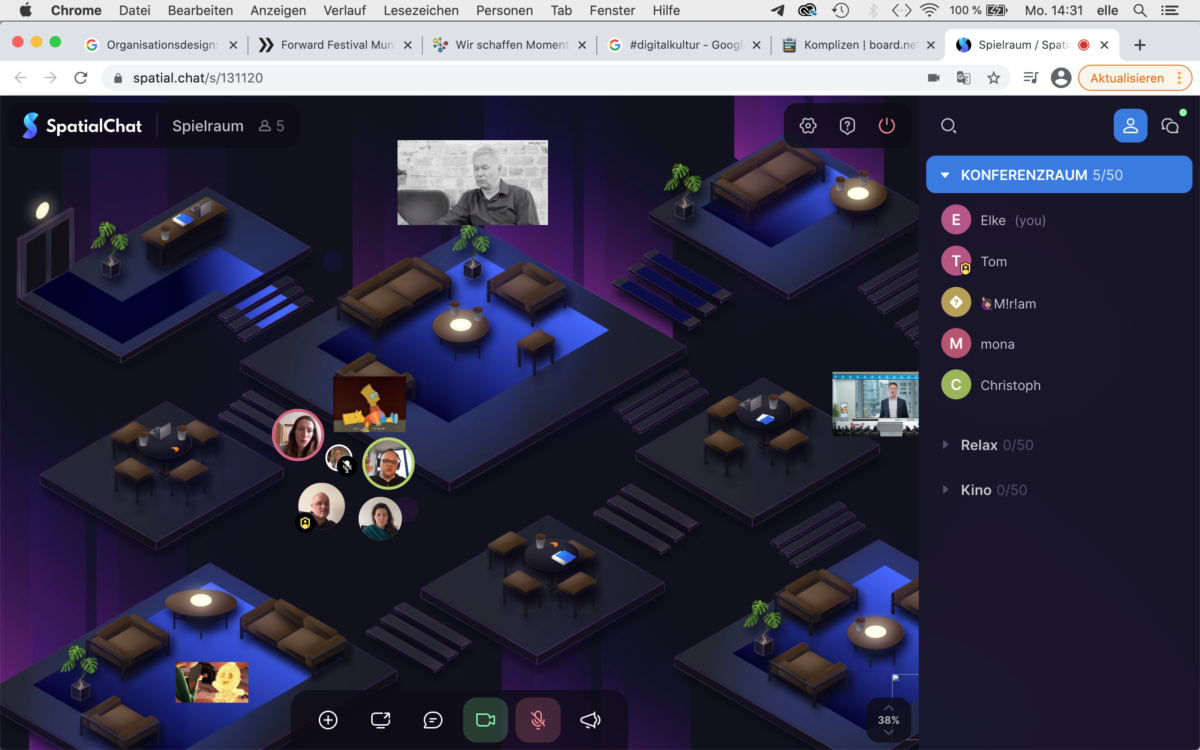Increase zoom level above 38%
Image resolution: width=1200 pixels, height=750 pixels.
click(889, 707)
